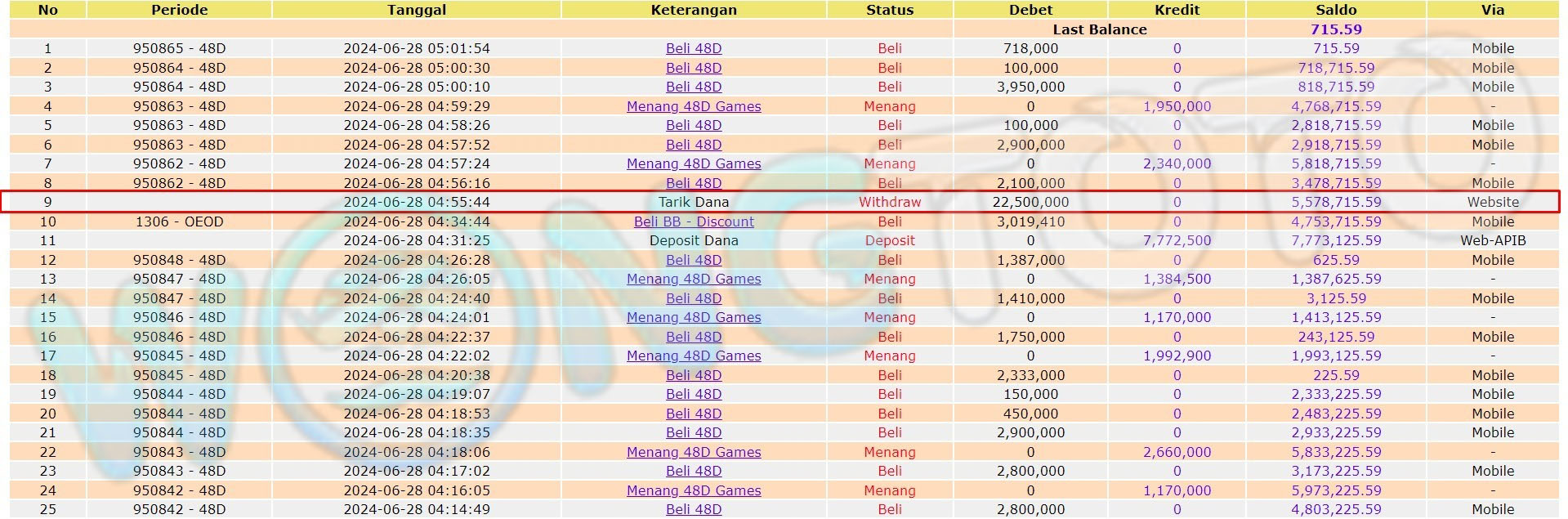Image resolution: width=1568 pixels, height=519 pixels.
Task: Click the Periode column header
Action: click(x=180, y=10)
